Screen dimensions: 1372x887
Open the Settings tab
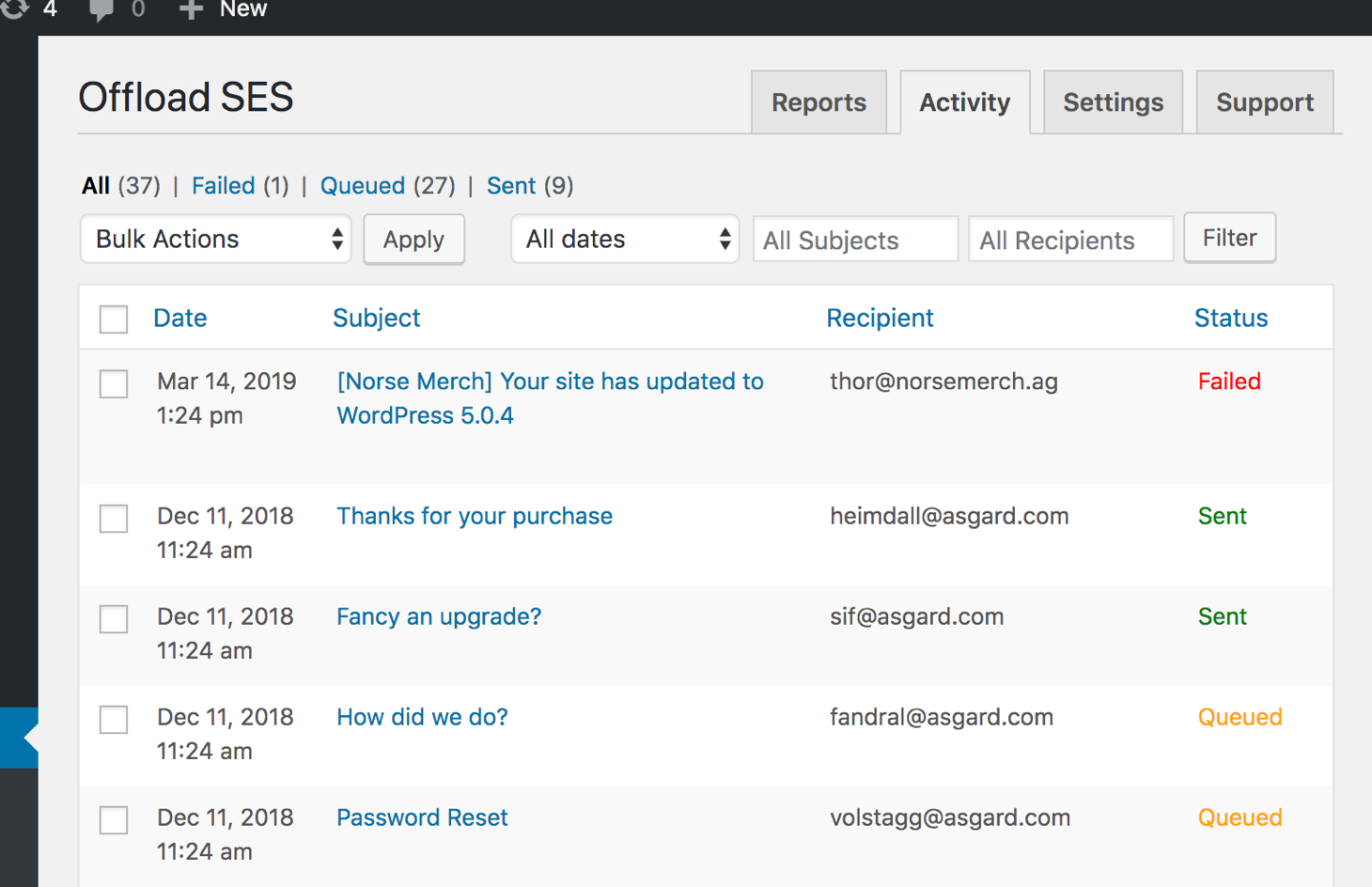click(x=1113, y=102)
